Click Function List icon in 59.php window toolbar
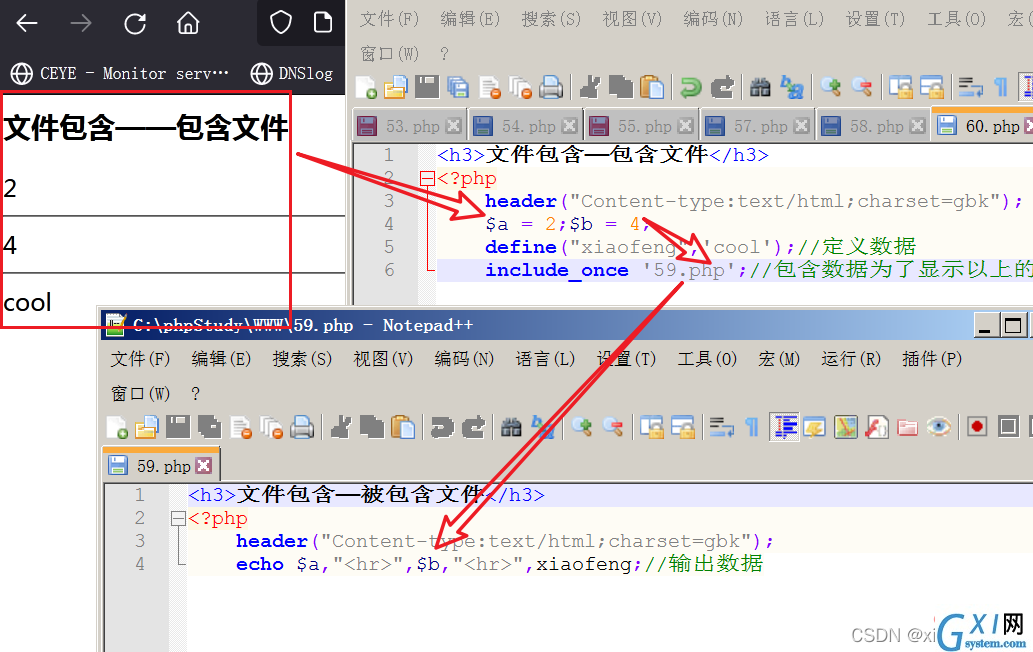This screenshot has height=652, width=1033. click(877, 427)
